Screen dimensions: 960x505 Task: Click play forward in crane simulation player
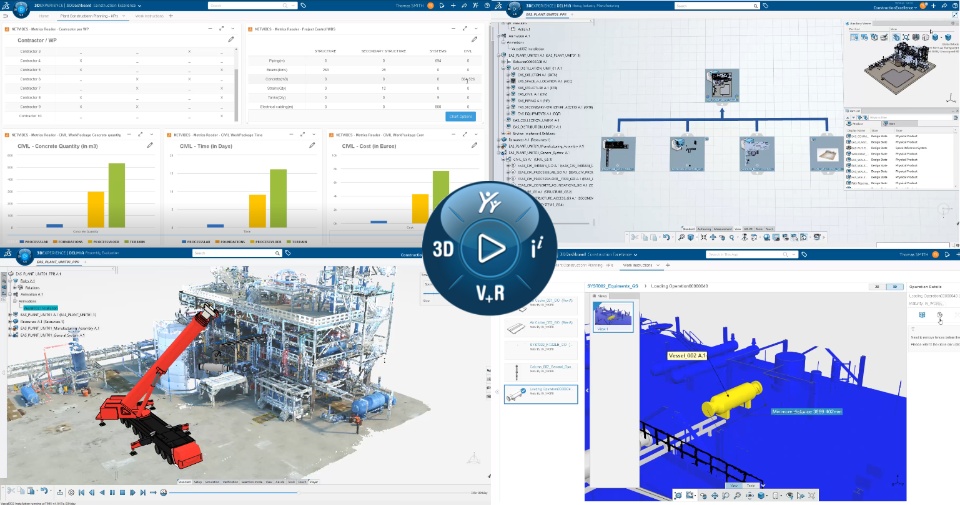pyautogui.click(x=132, y=492)
